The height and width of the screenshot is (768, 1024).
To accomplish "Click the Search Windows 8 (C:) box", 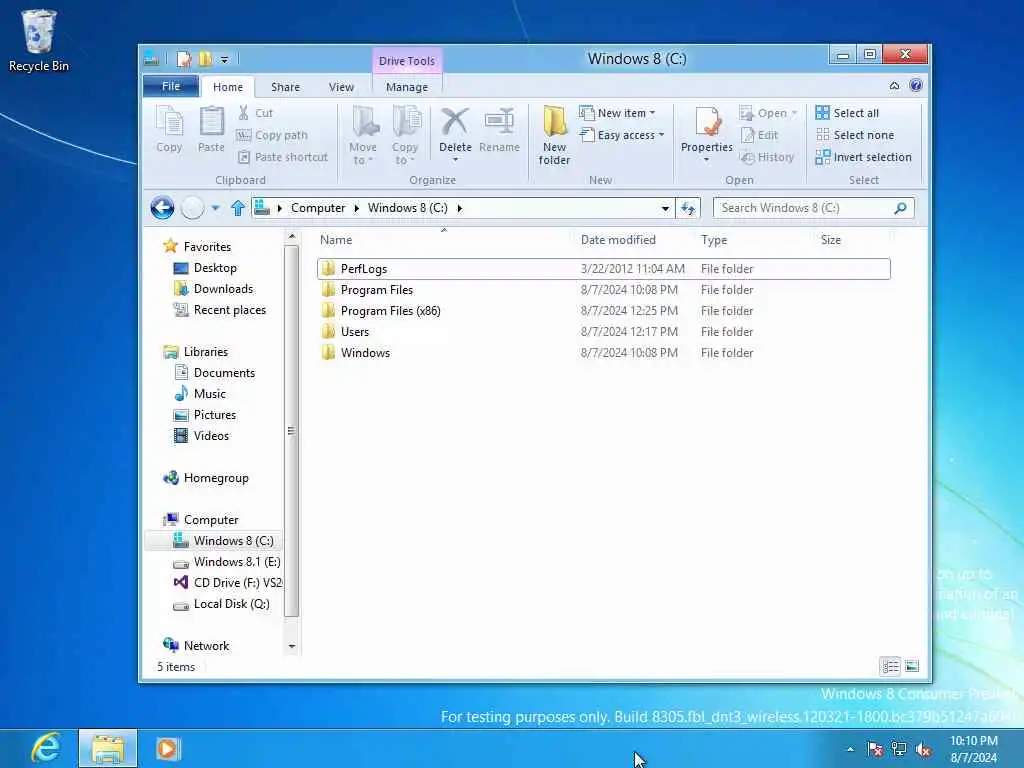I will pyautogui.click(x=813, y=208).
